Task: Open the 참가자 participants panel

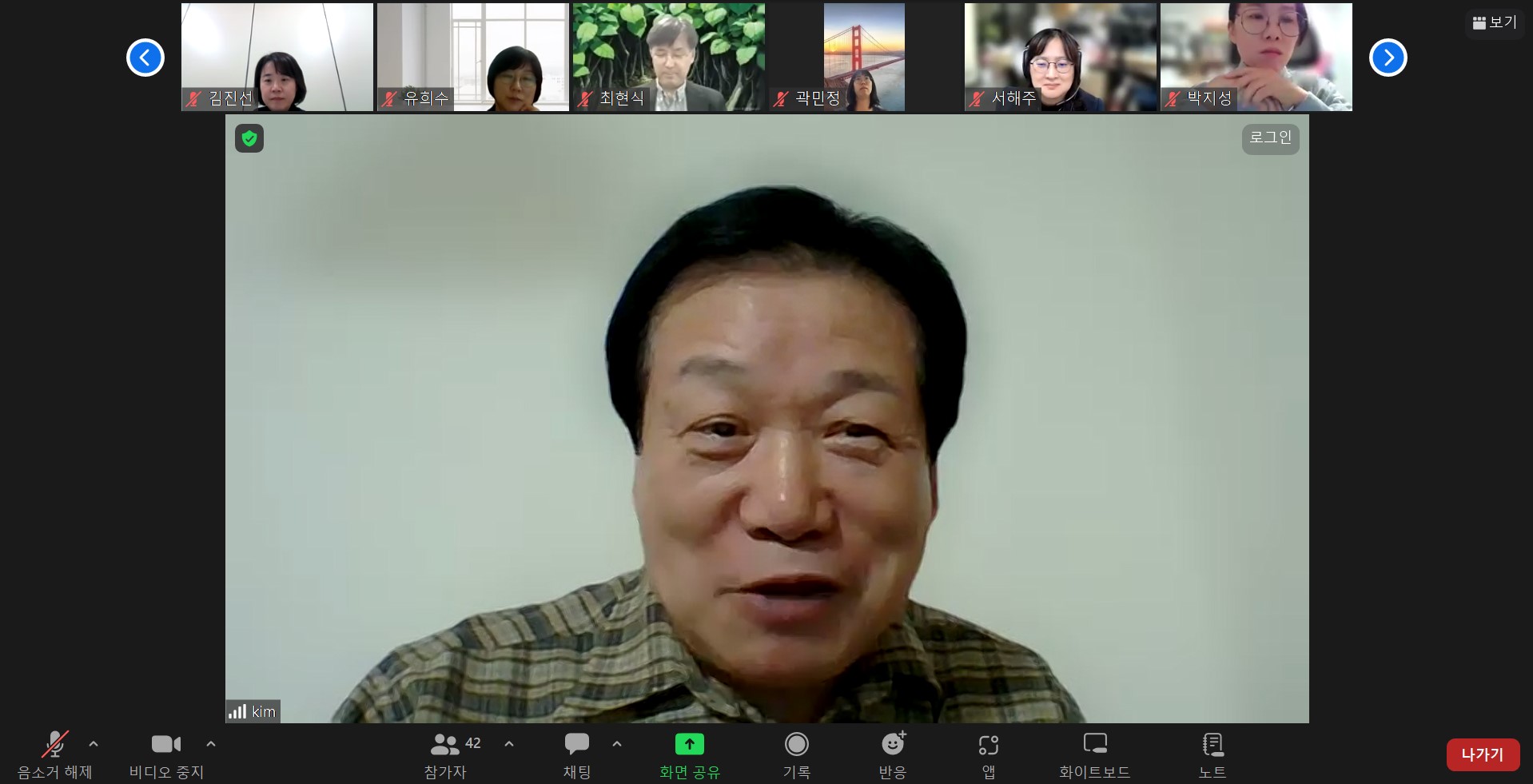Action: click(445, 754)
